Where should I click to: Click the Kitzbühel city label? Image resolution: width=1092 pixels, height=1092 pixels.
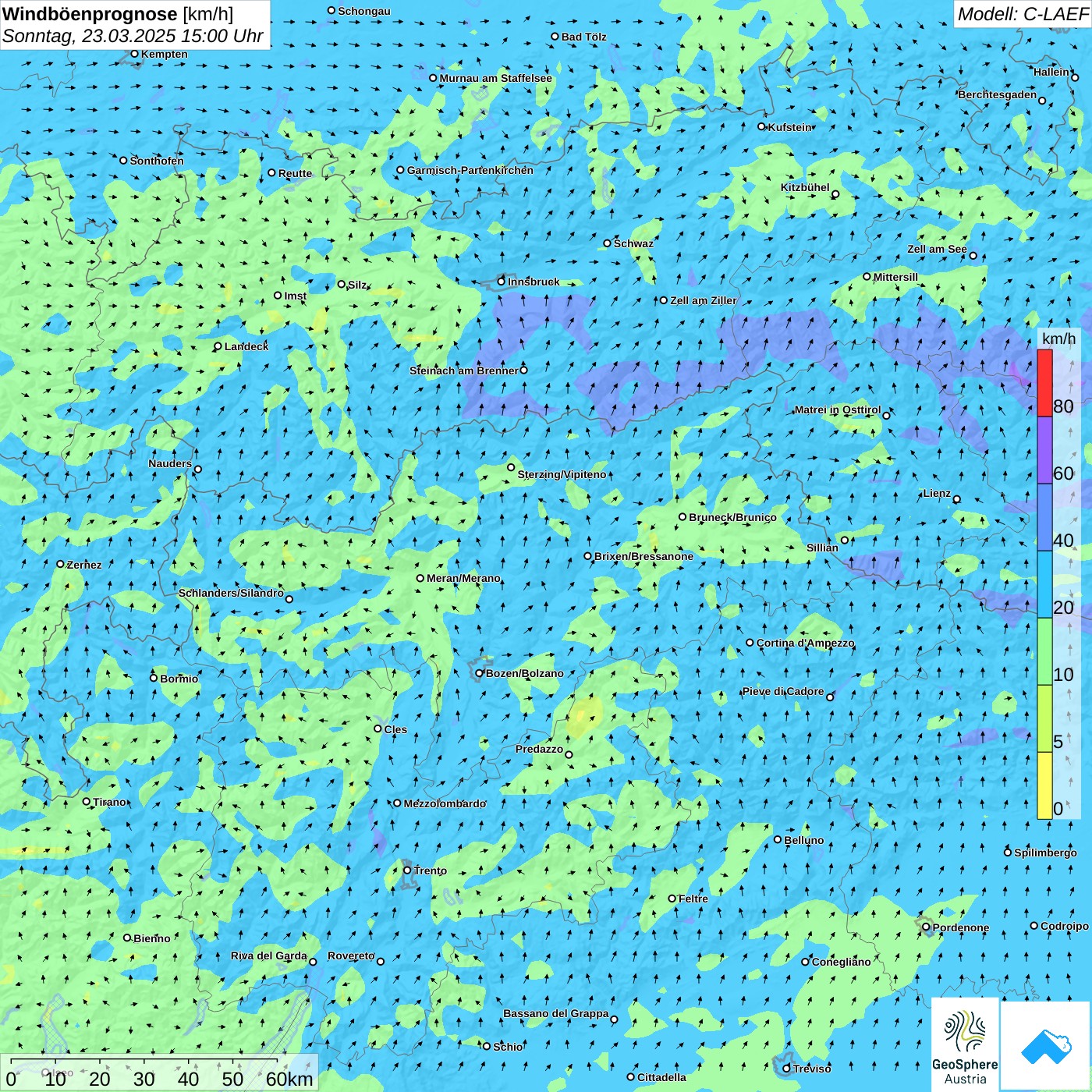[x=805, y=187]
